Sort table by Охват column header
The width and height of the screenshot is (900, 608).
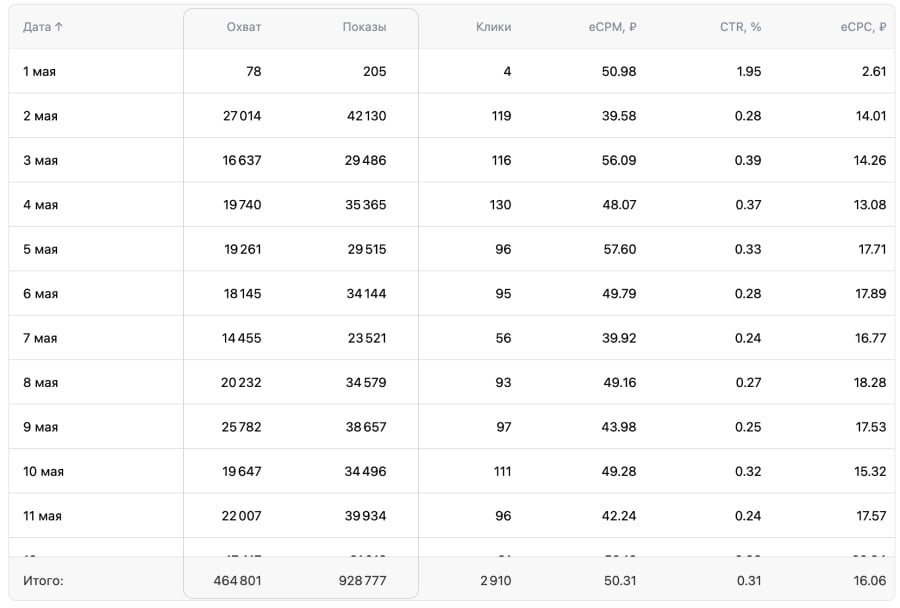click(244, 27)
